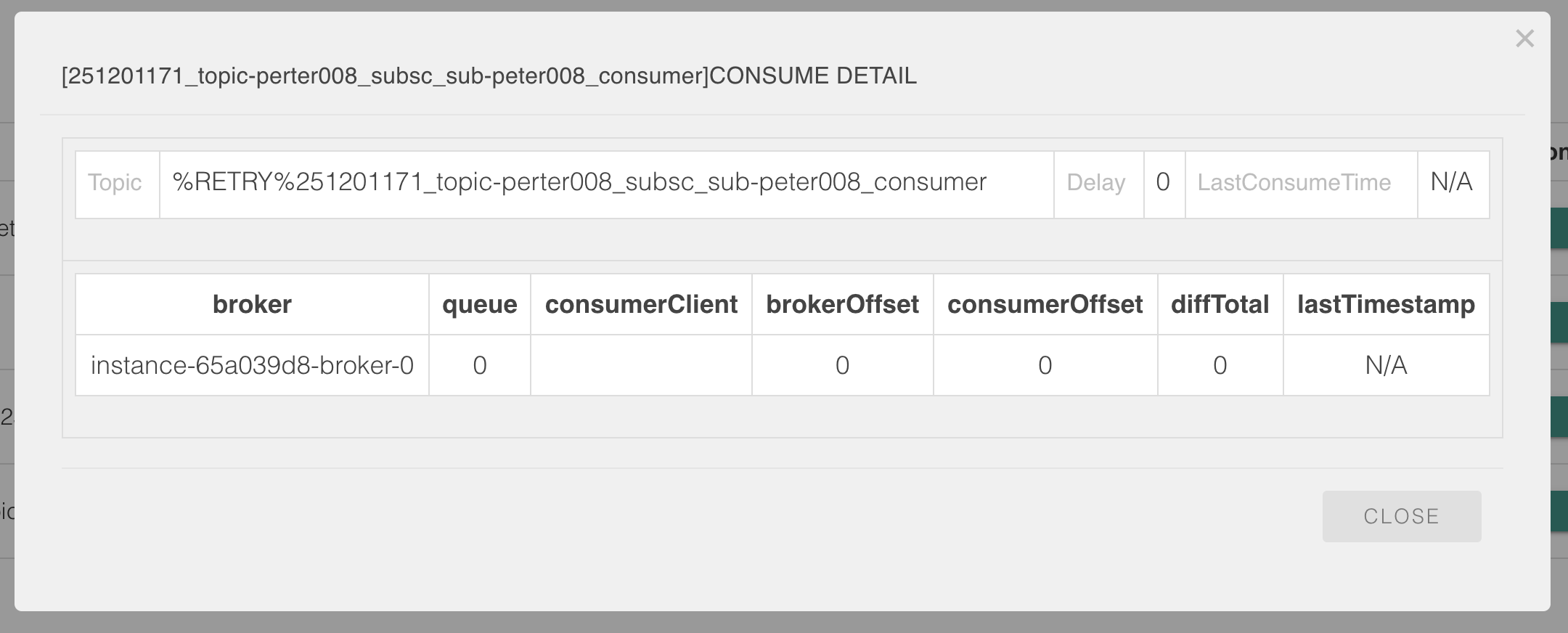Click the queue 0 value cell

480,365
